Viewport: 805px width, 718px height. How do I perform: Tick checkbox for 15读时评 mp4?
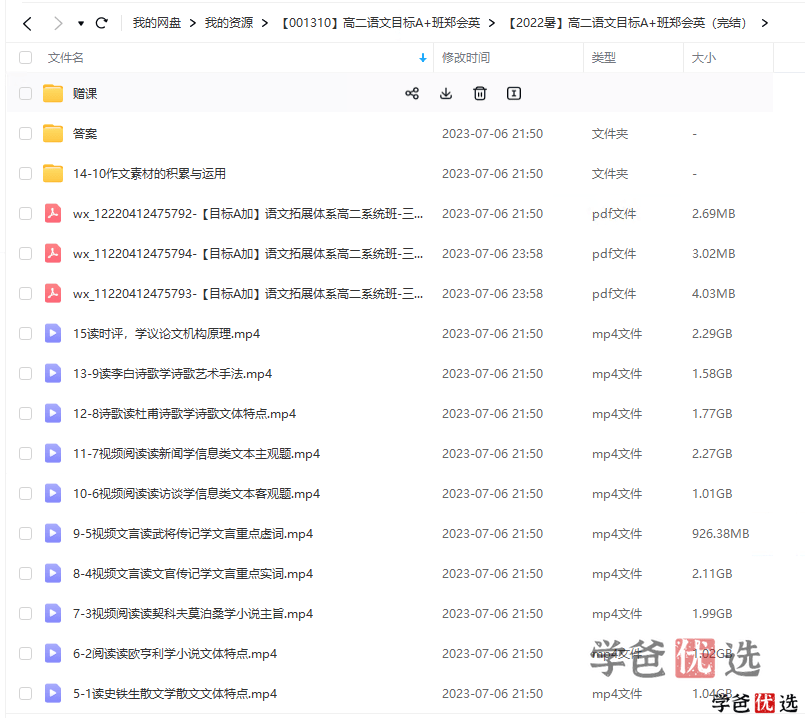coord(25,334)
